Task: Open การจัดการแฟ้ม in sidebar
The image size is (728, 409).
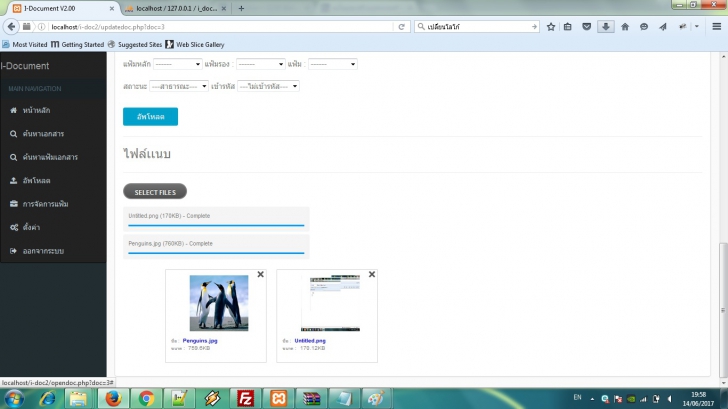Action: (x=46, y=204)
